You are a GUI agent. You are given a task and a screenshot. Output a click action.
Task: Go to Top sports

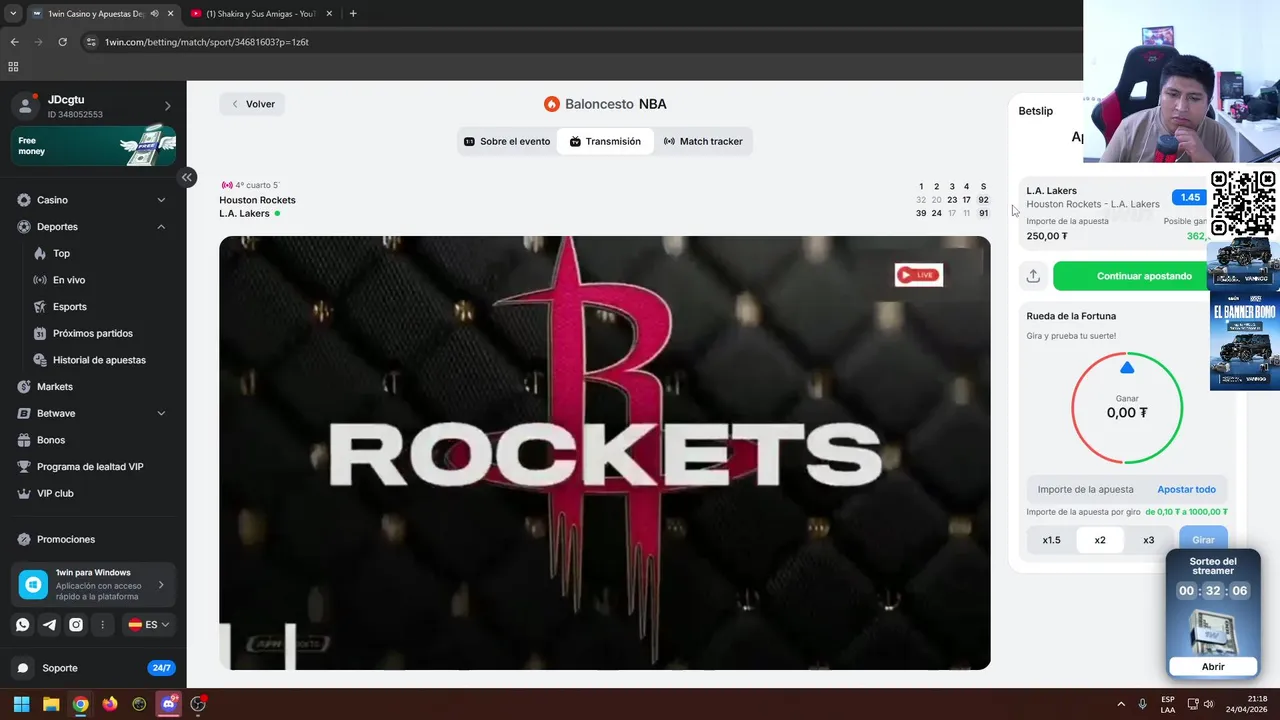tap(61, 254)
